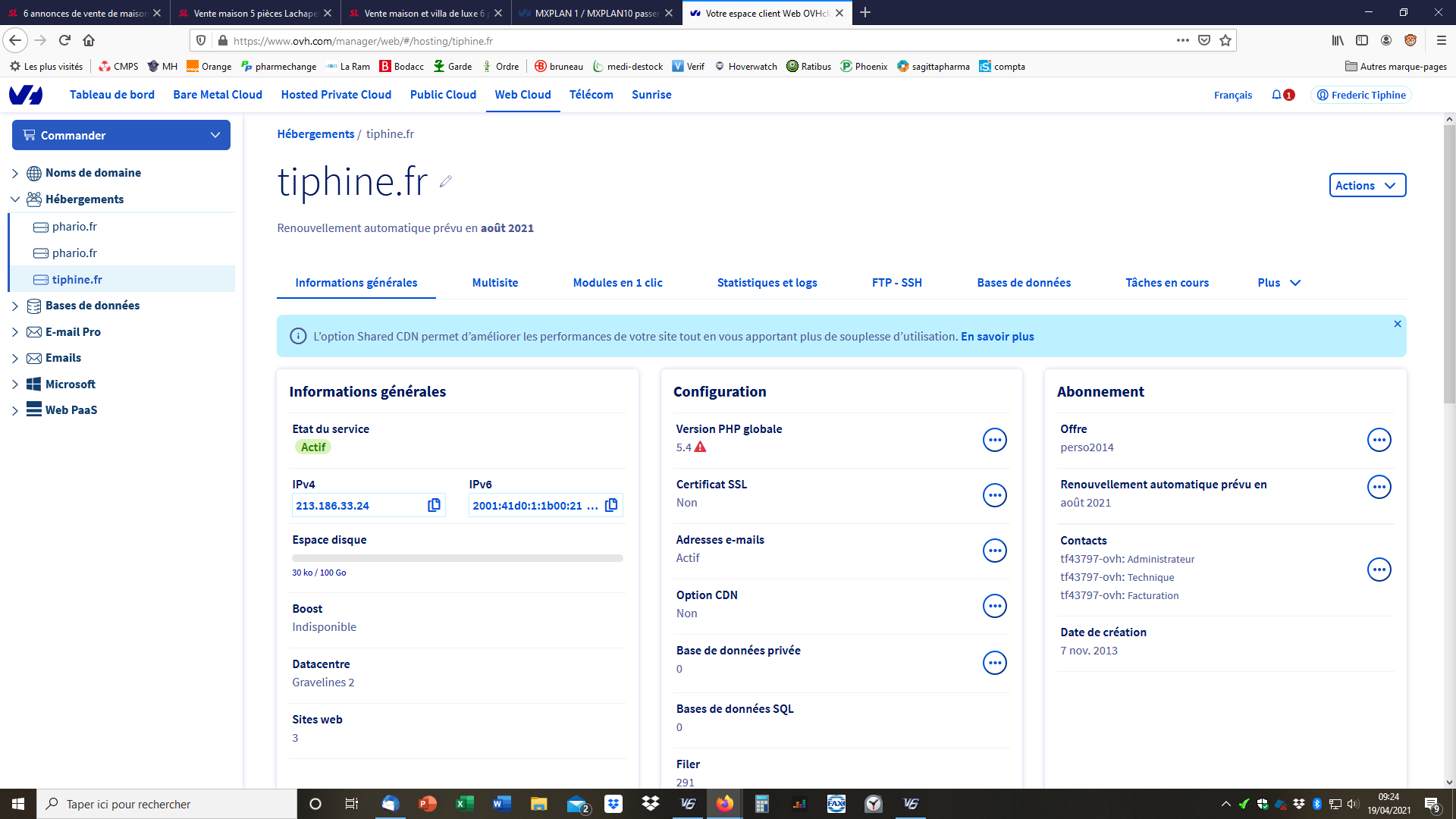Image resolution: width=1456 pixels, height=819 pixels.
Task: Click the En savoir plus link
Action: coord(997,337)
